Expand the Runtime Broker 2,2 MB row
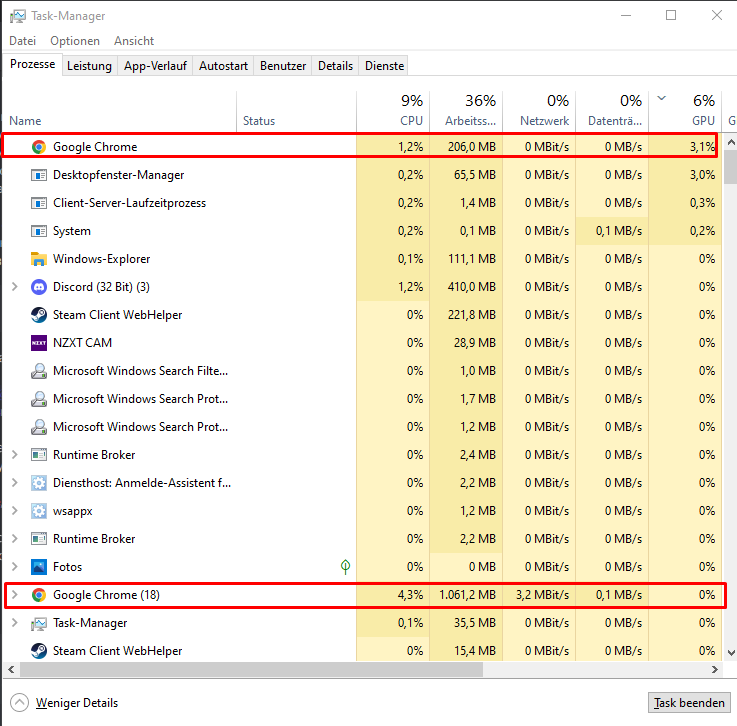Screen dimensions: 737x726 coord(15,539)
